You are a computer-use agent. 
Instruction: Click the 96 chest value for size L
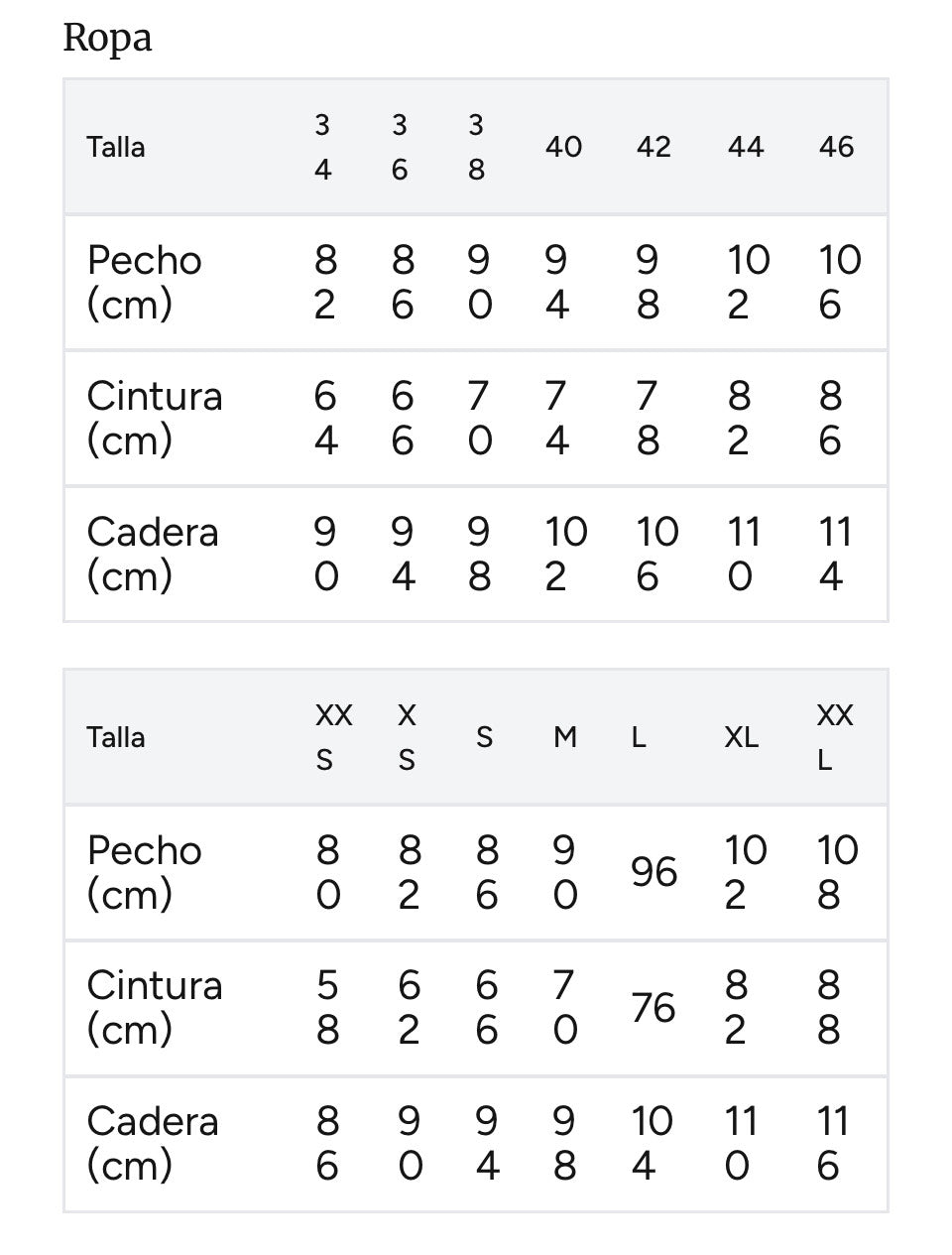pyautogui.click(x=654, y=872)
